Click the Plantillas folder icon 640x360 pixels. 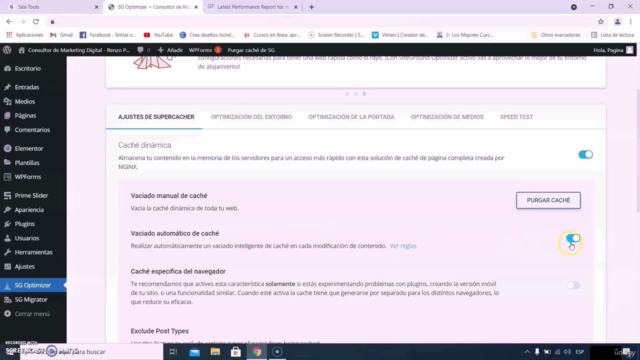pos(7,162)
